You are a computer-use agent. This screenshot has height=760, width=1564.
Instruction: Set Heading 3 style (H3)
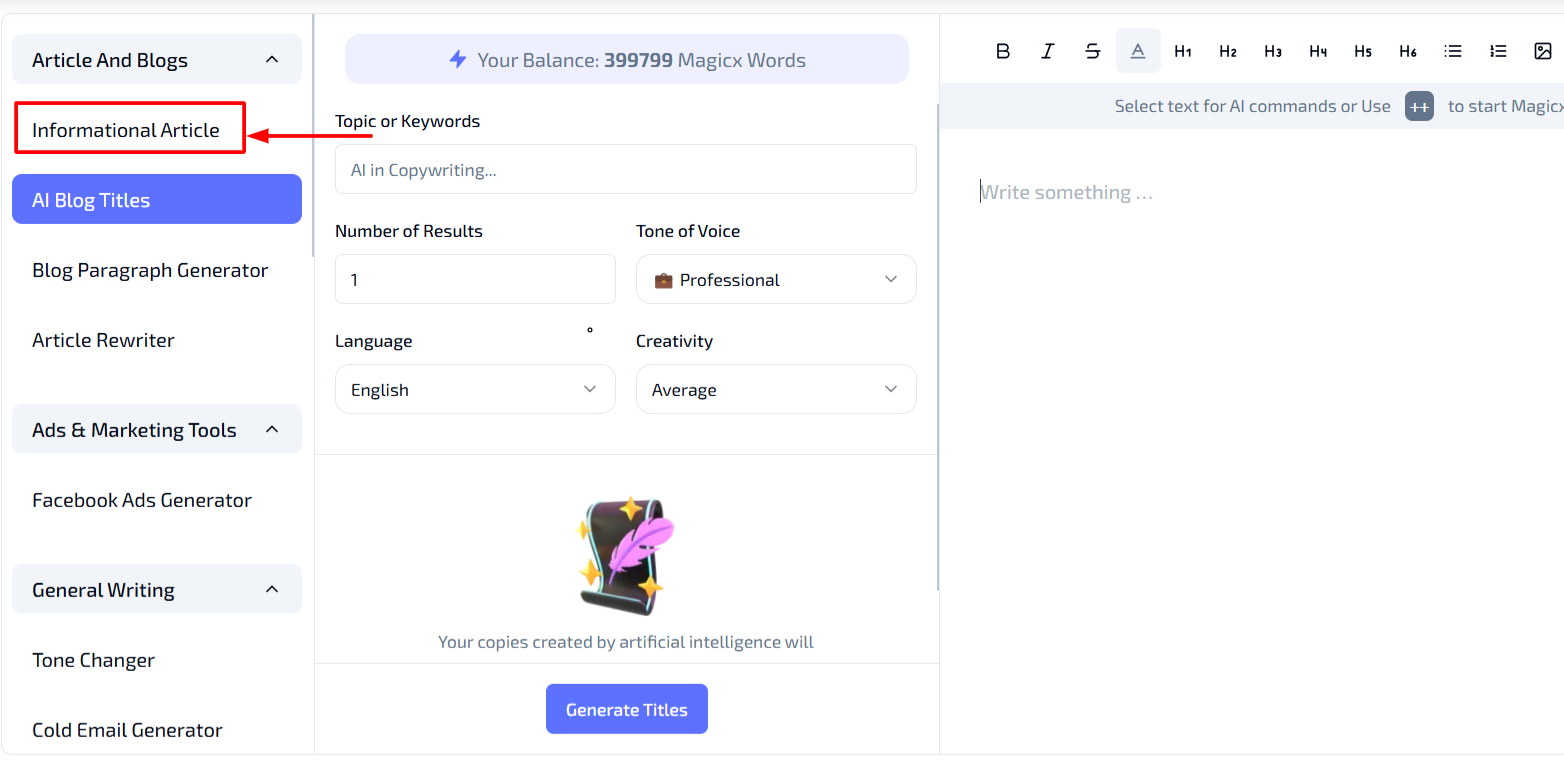pos(1273,51)
